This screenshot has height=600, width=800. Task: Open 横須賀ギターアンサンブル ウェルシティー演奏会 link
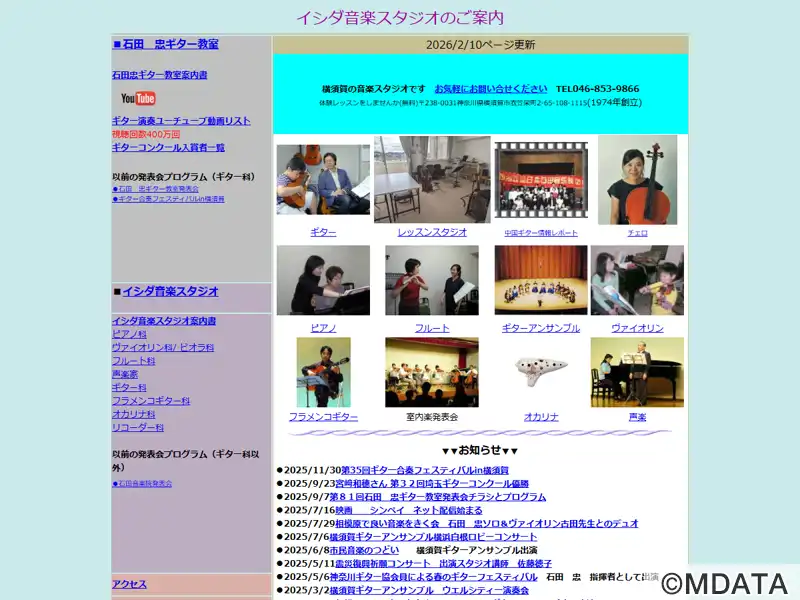click(x=429, y=590)
